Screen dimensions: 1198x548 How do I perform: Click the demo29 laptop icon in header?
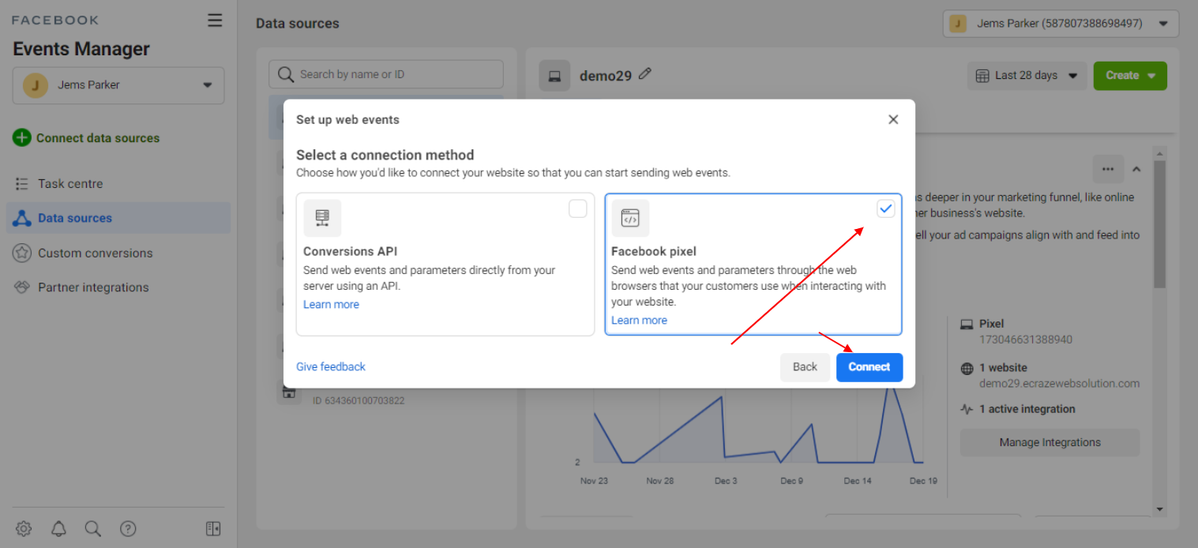click(555, 75)
